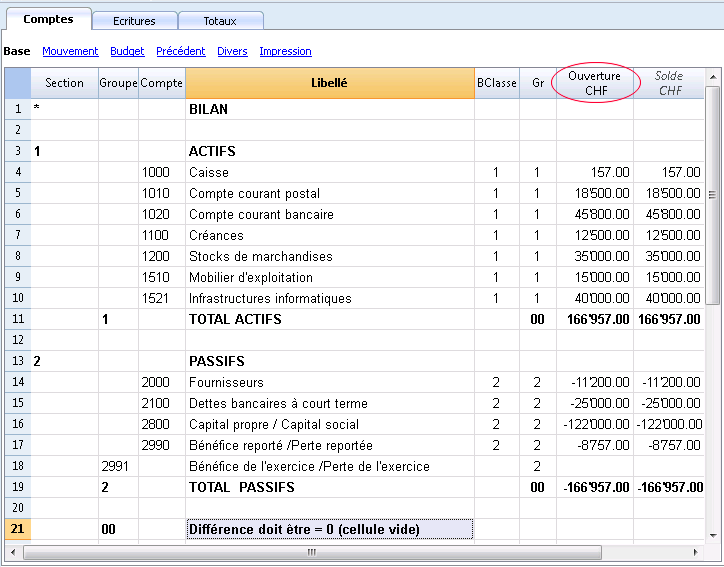The width and height of the screenshot is (724, 567).
Task: Click the Section column header
Action: tap(65, 83)
